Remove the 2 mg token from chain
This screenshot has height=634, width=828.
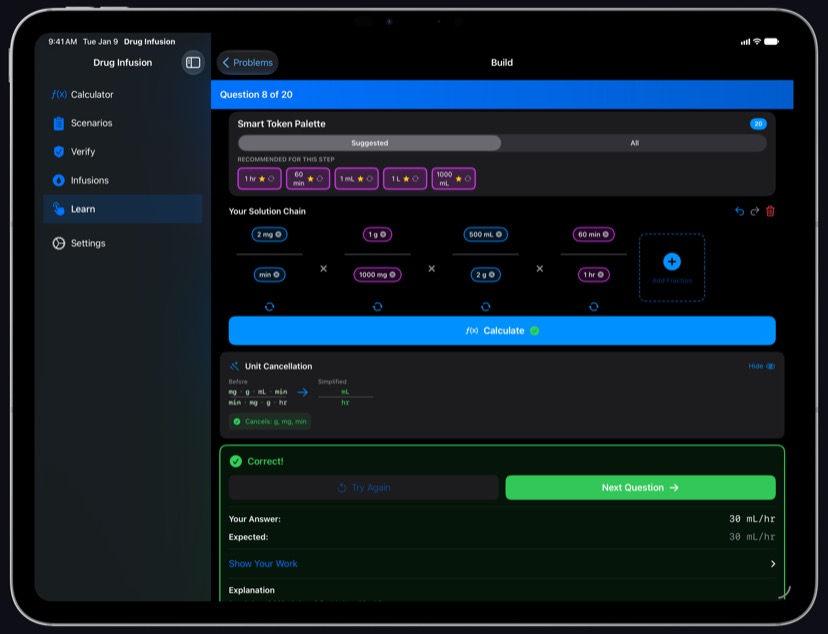[x=278, y=234]
